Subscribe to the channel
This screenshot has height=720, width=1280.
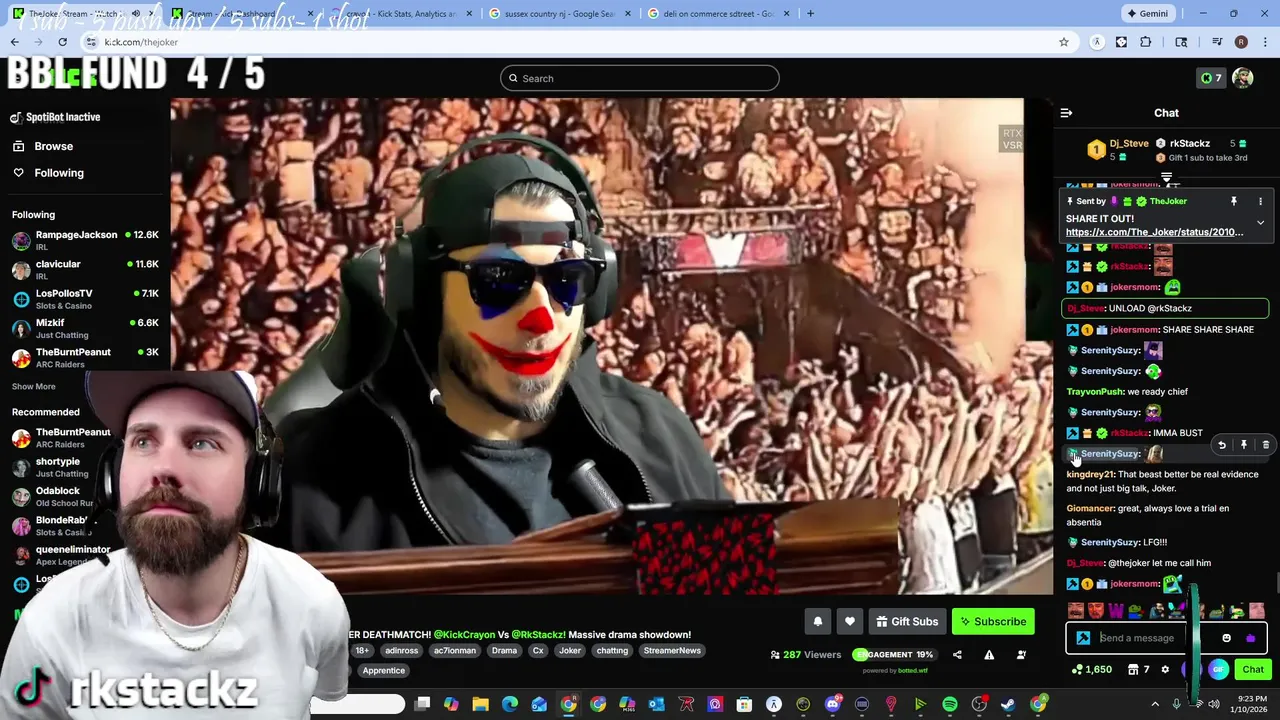[x=993, y=621]
